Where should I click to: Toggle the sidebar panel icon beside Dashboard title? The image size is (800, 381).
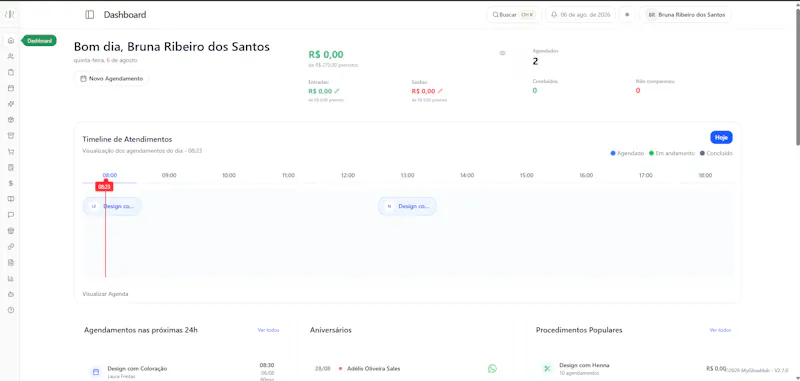(90, 15)
